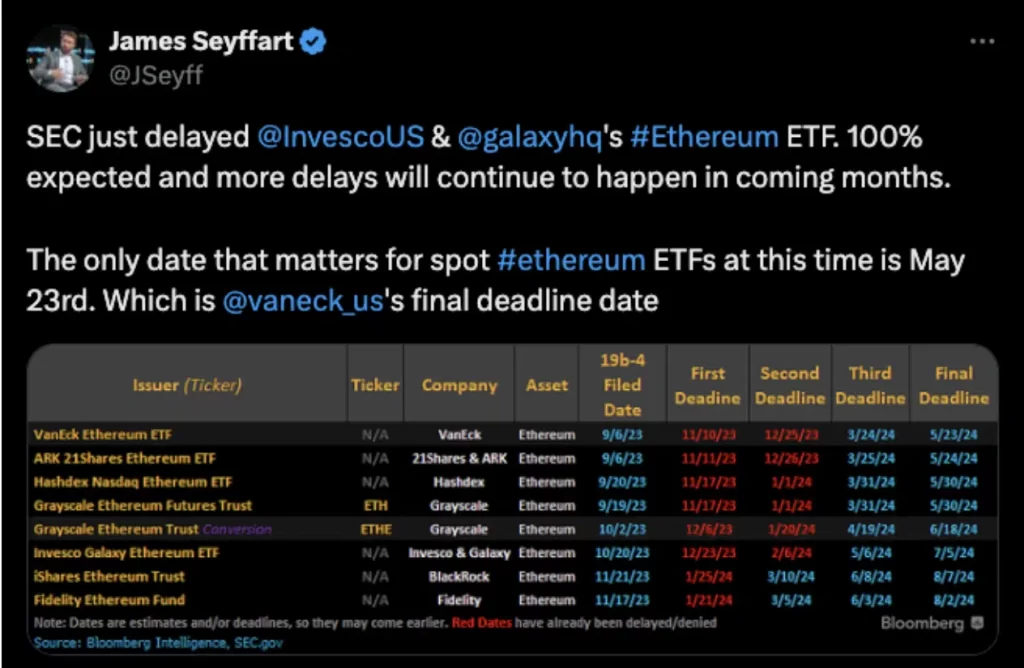Screen dimensions: 1024x668
Task: Click the ETHE ticker cell
Action: pyautogui.click(x=375, y=529)
